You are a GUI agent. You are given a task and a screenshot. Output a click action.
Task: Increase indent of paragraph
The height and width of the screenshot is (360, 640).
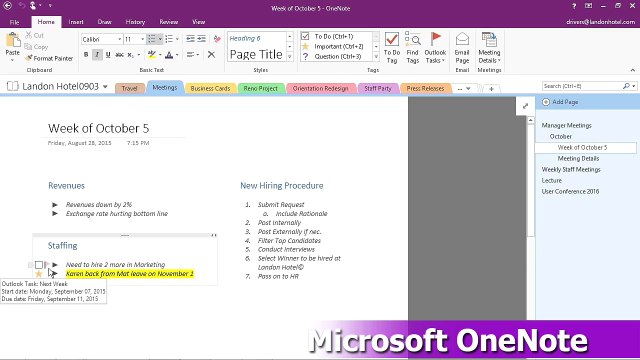point(202,39)
